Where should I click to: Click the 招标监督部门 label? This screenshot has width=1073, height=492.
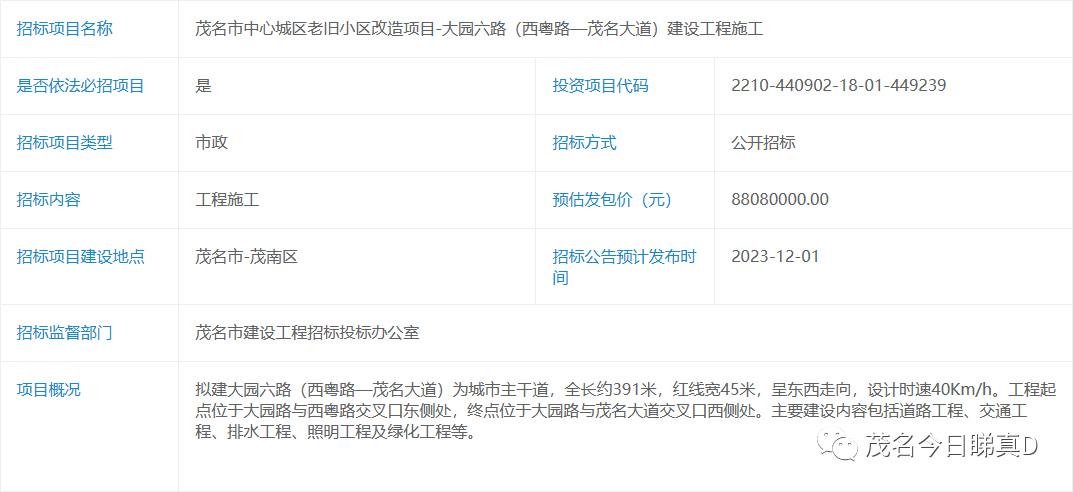[64, 333]
